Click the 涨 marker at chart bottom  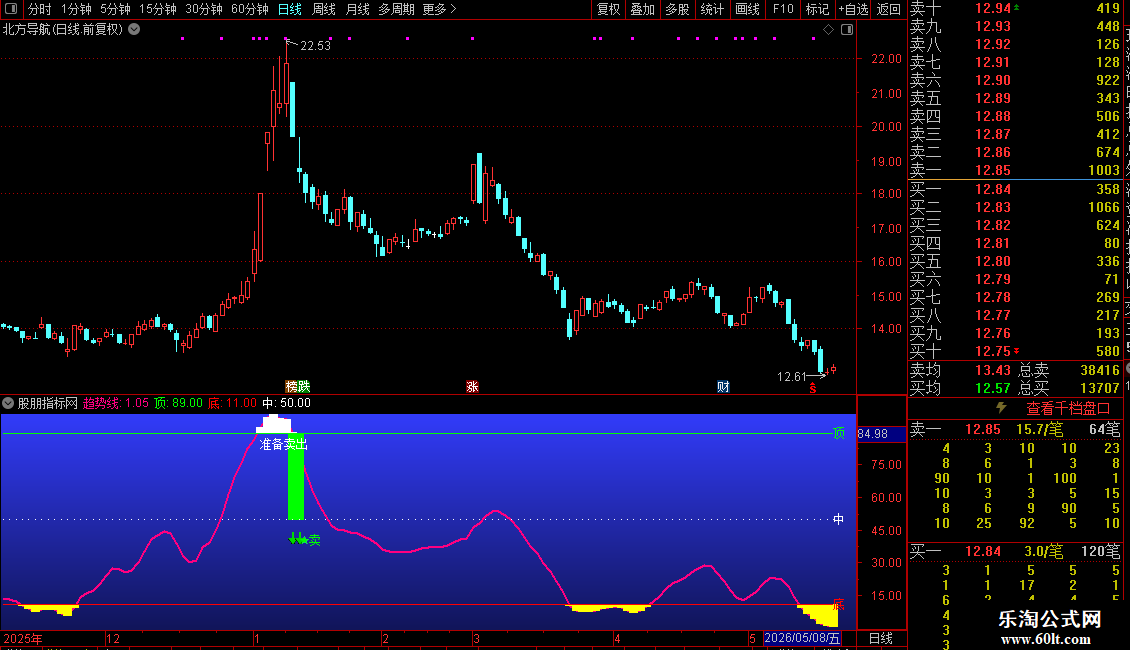click(x=472, y=386)
